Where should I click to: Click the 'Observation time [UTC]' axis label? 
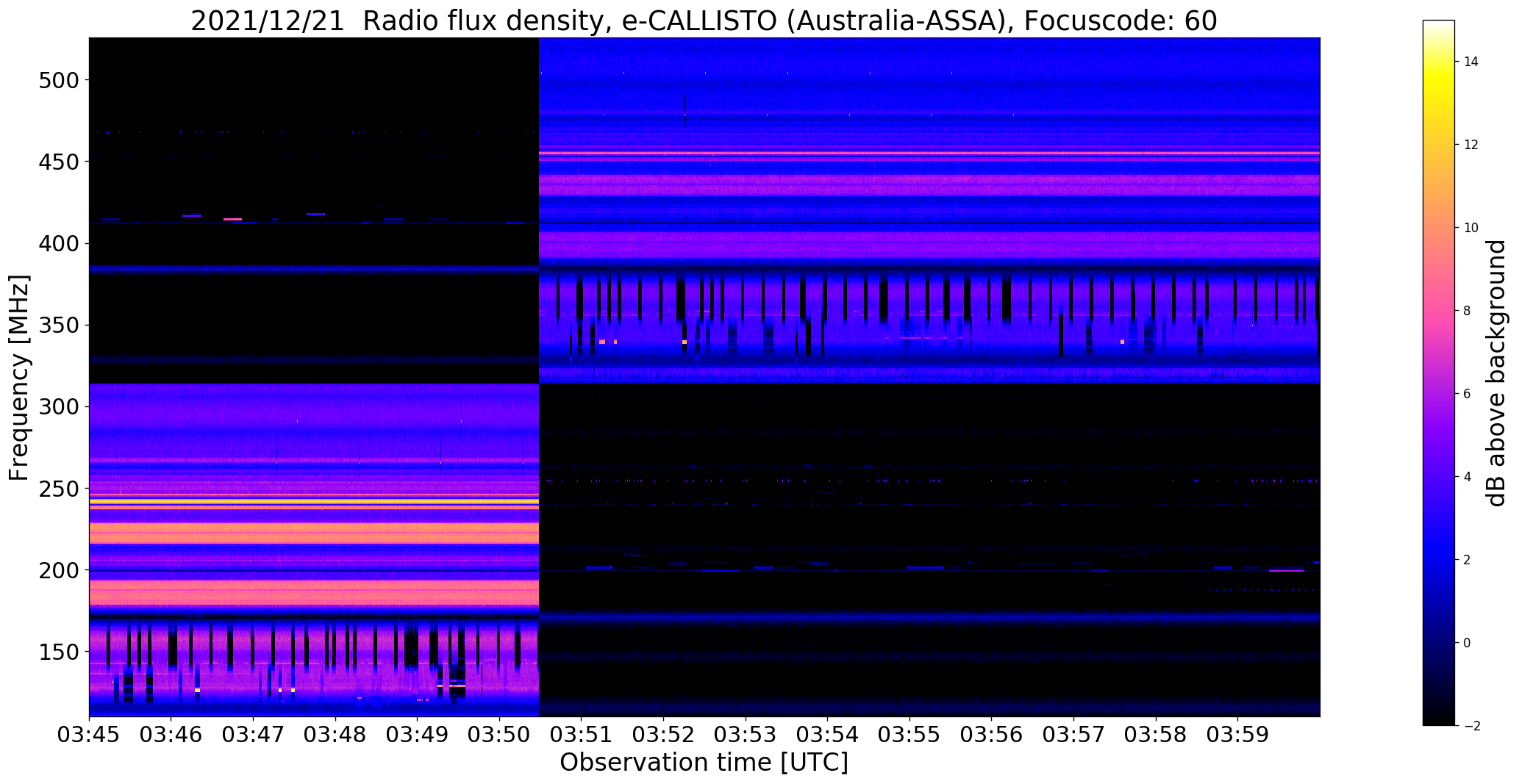(704, 763)
